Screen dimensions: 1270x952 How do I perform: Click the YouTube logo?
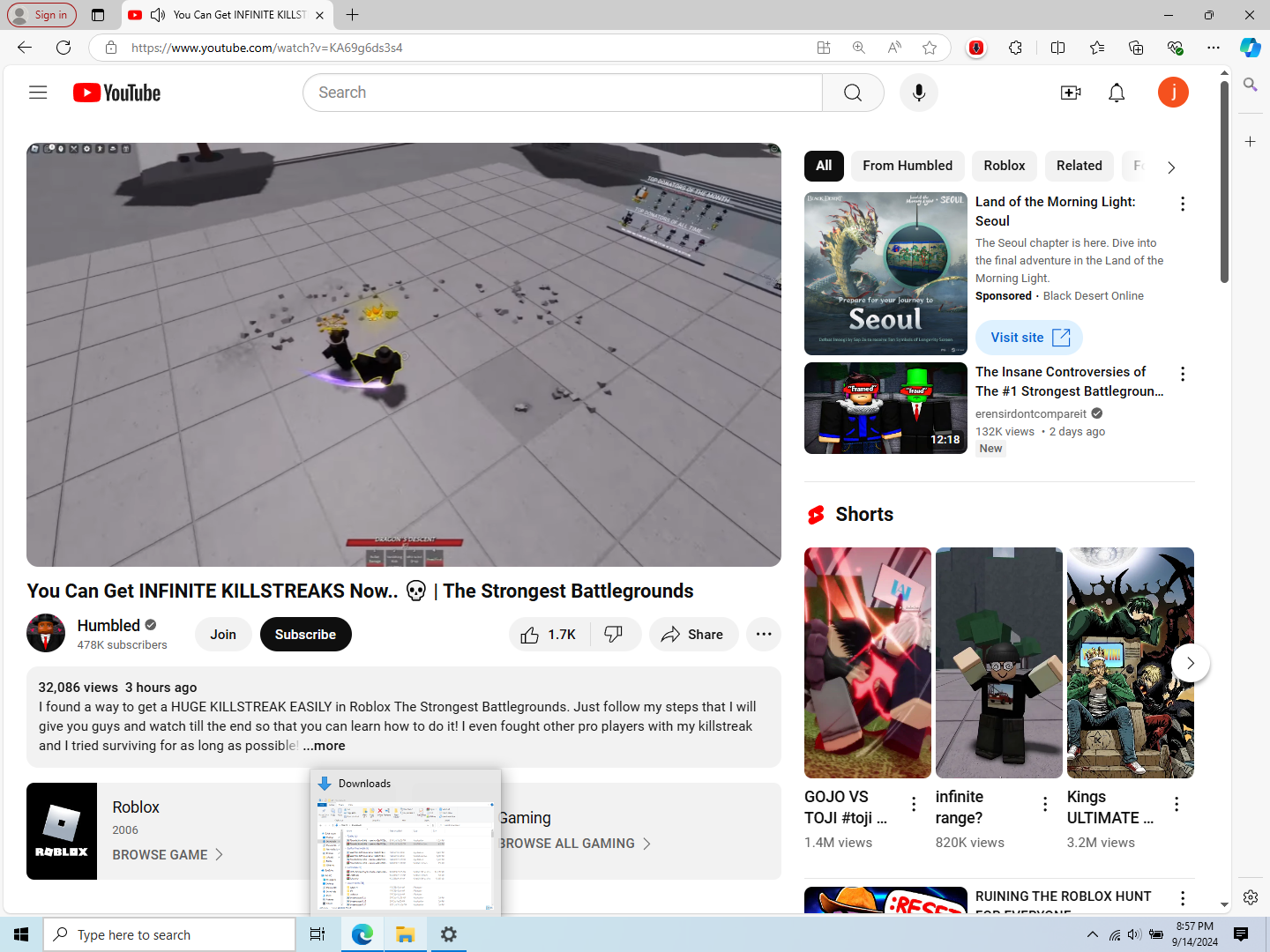tap(116, 93)
